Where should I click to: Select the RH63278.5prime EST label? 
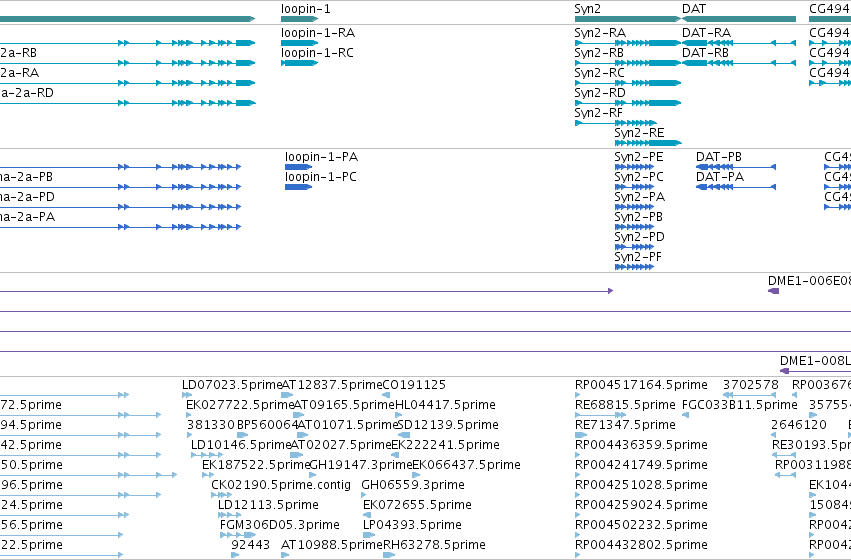tap(435, 545)
